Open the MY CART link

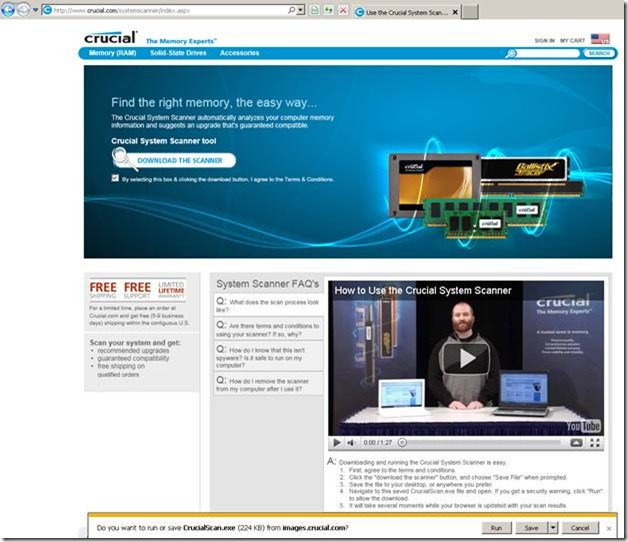click(x=572, y=40)
